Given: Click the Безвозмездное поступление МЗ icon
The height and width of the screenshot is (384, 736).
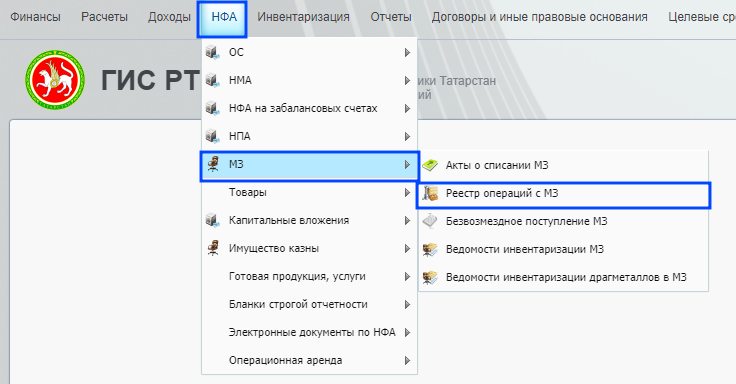Looking at the screenshot, I should 430,221.
